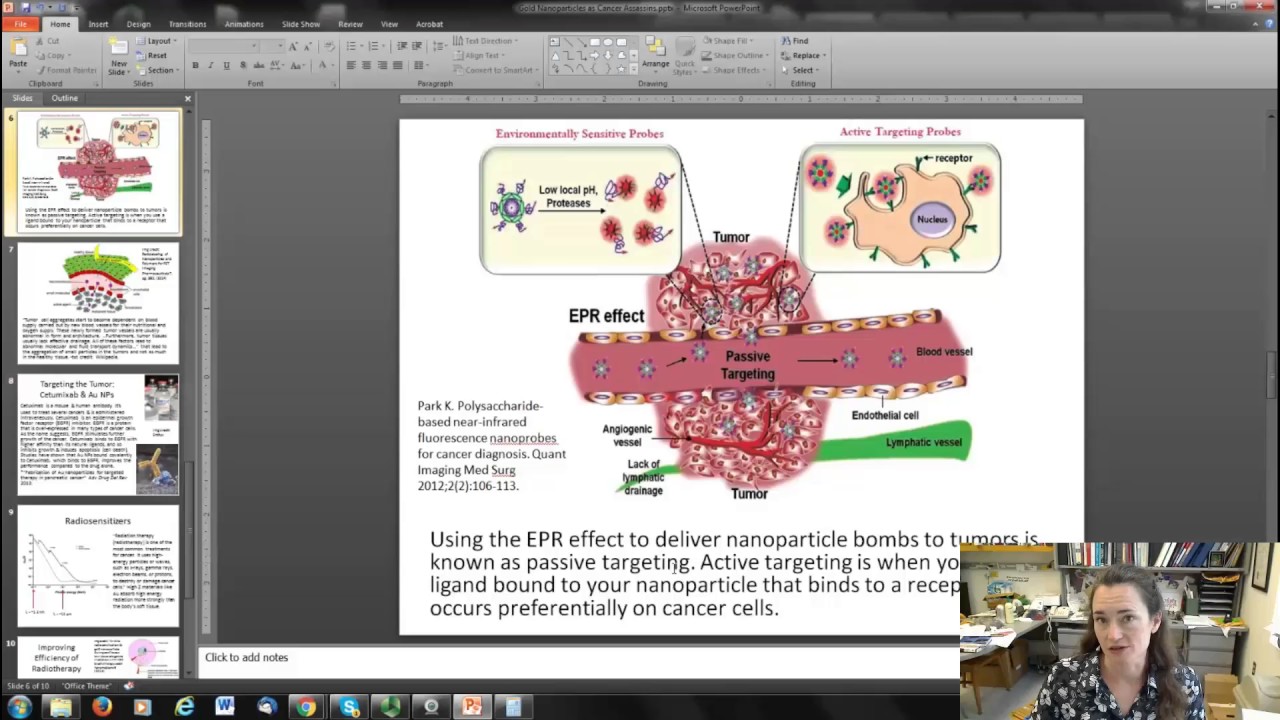Center text in Paragraph group
The image size is (1280, 720).
pyautogui.click(x=367, y=65)
